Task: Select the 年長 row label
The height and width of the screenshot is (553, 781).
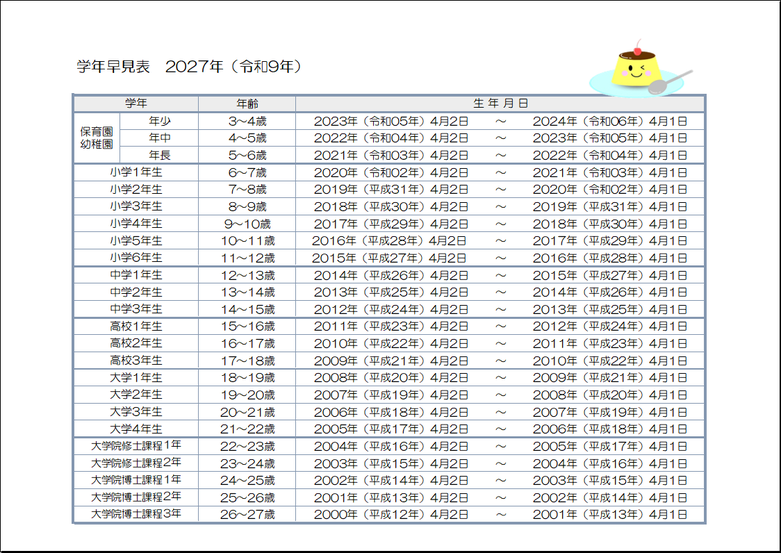Action: 159,155
